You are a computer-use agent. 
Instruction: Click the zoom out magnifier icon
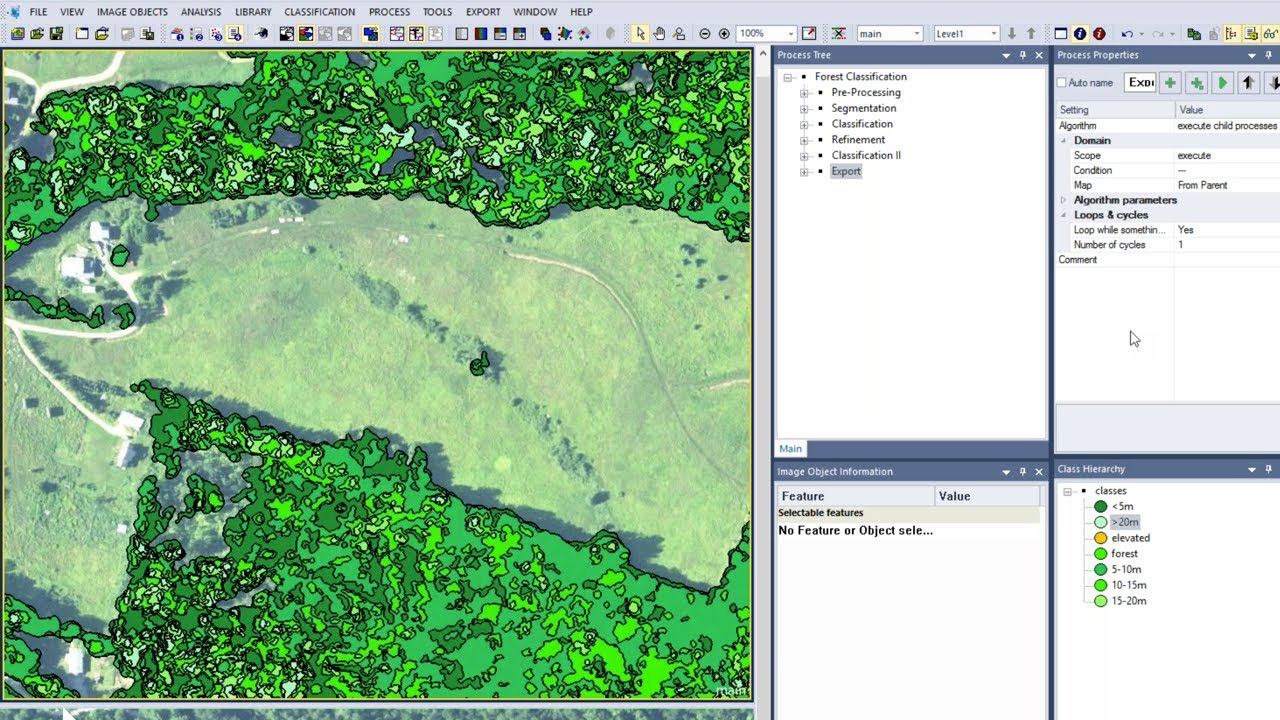click(705, 34)
